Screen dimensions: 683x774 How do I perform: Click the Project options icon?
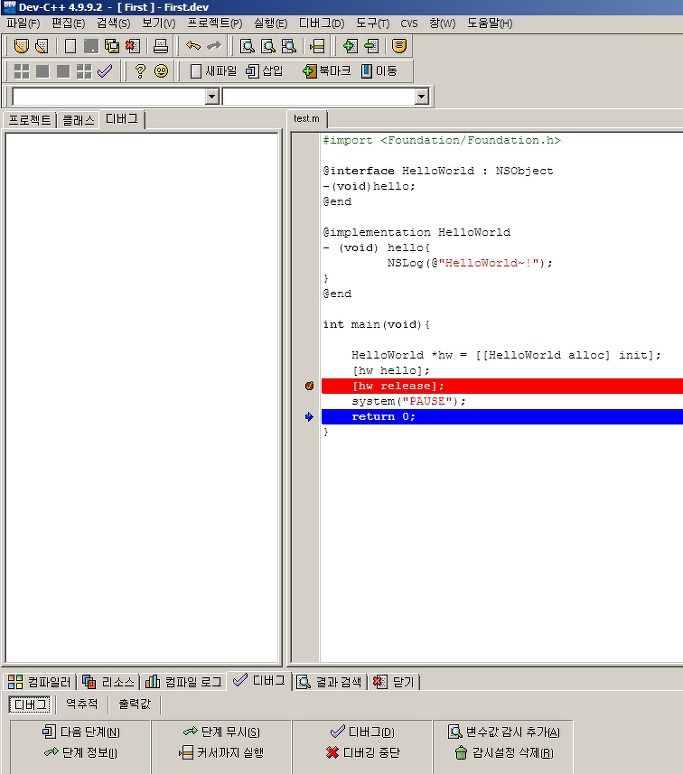tap(399, 46)
